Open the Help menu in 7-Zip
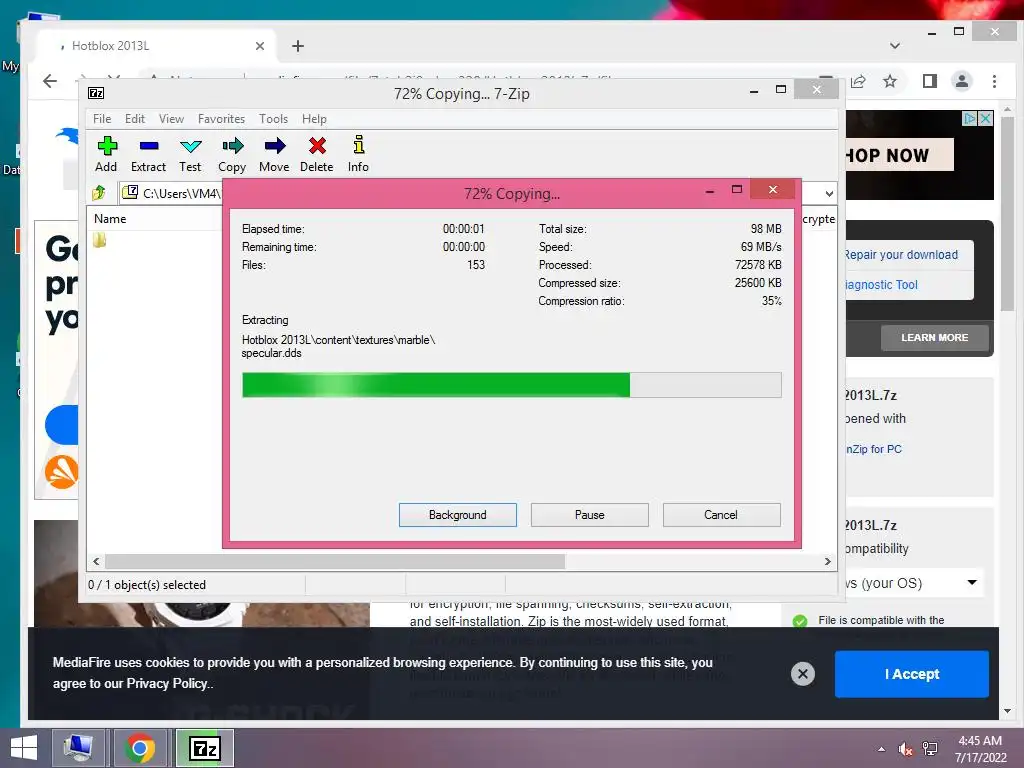This screenshot has height=768, width=1024. (x=314, y=119)
